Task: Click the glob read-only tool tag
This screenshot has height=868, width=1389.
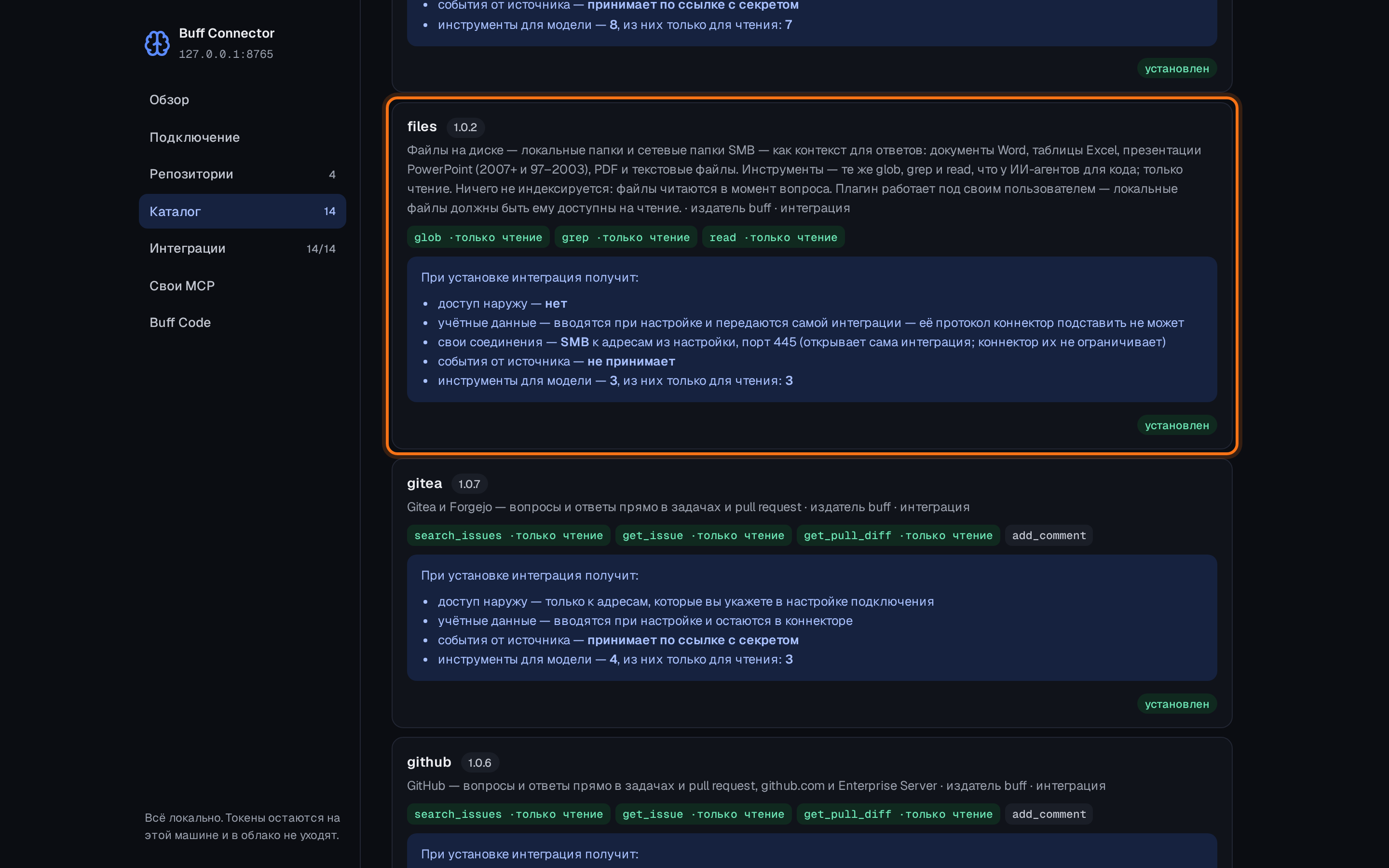Action: [478, 237]
